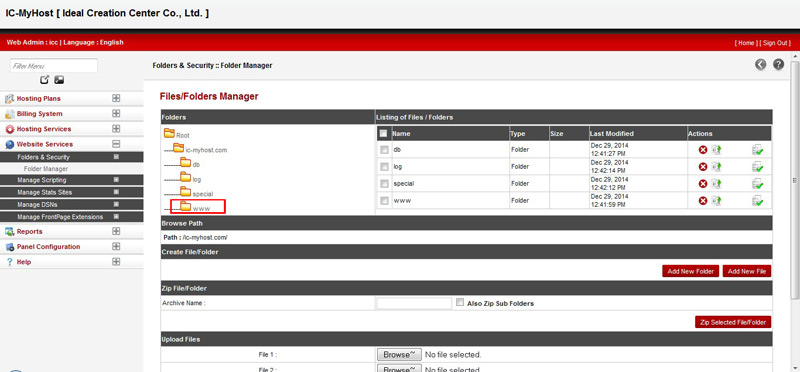Check the box for the special folder
Screen dimensions: 800x372
(x=384, y=184)
